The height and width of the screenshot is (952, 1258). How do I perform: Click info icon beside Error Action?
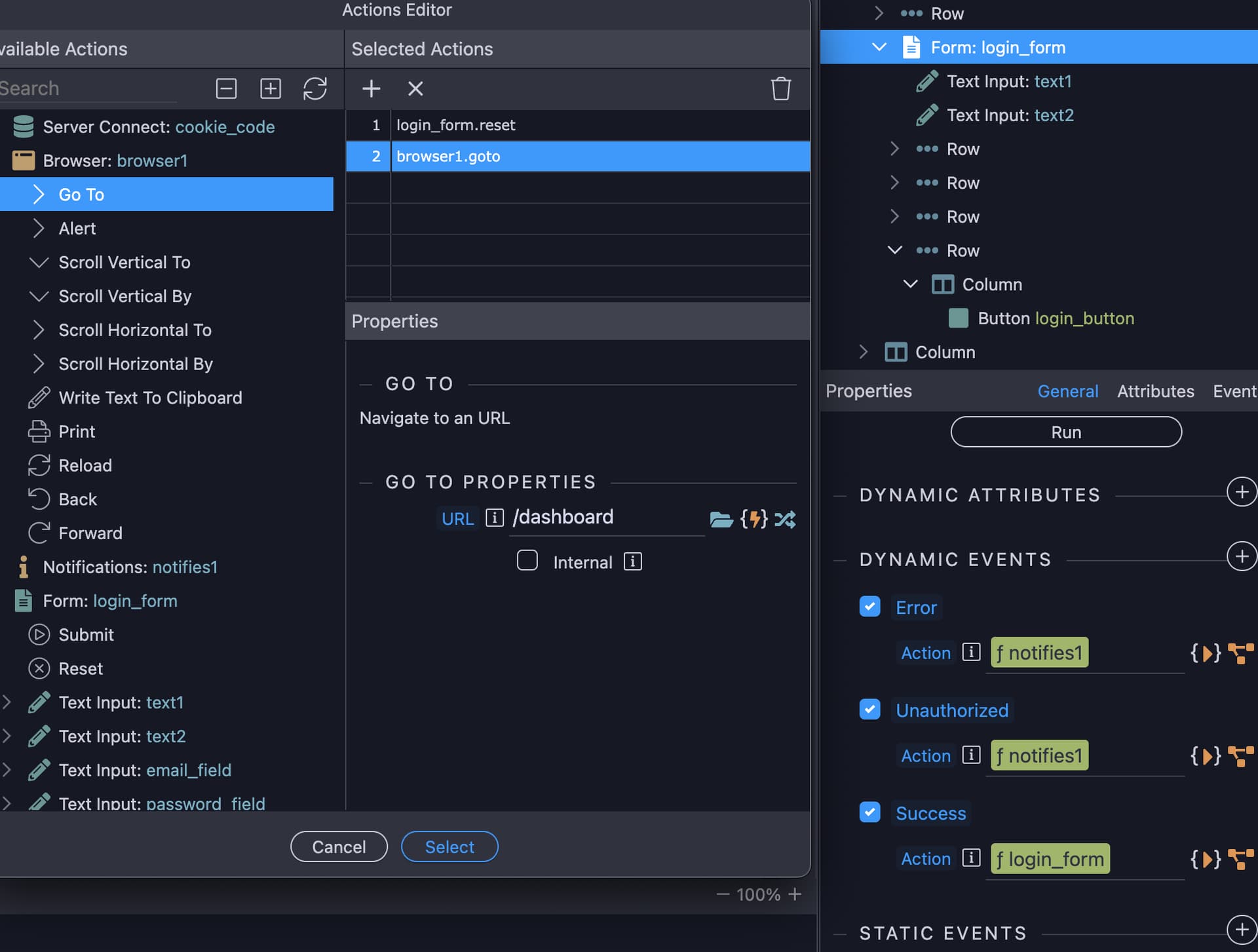click(x=971, y=652)
